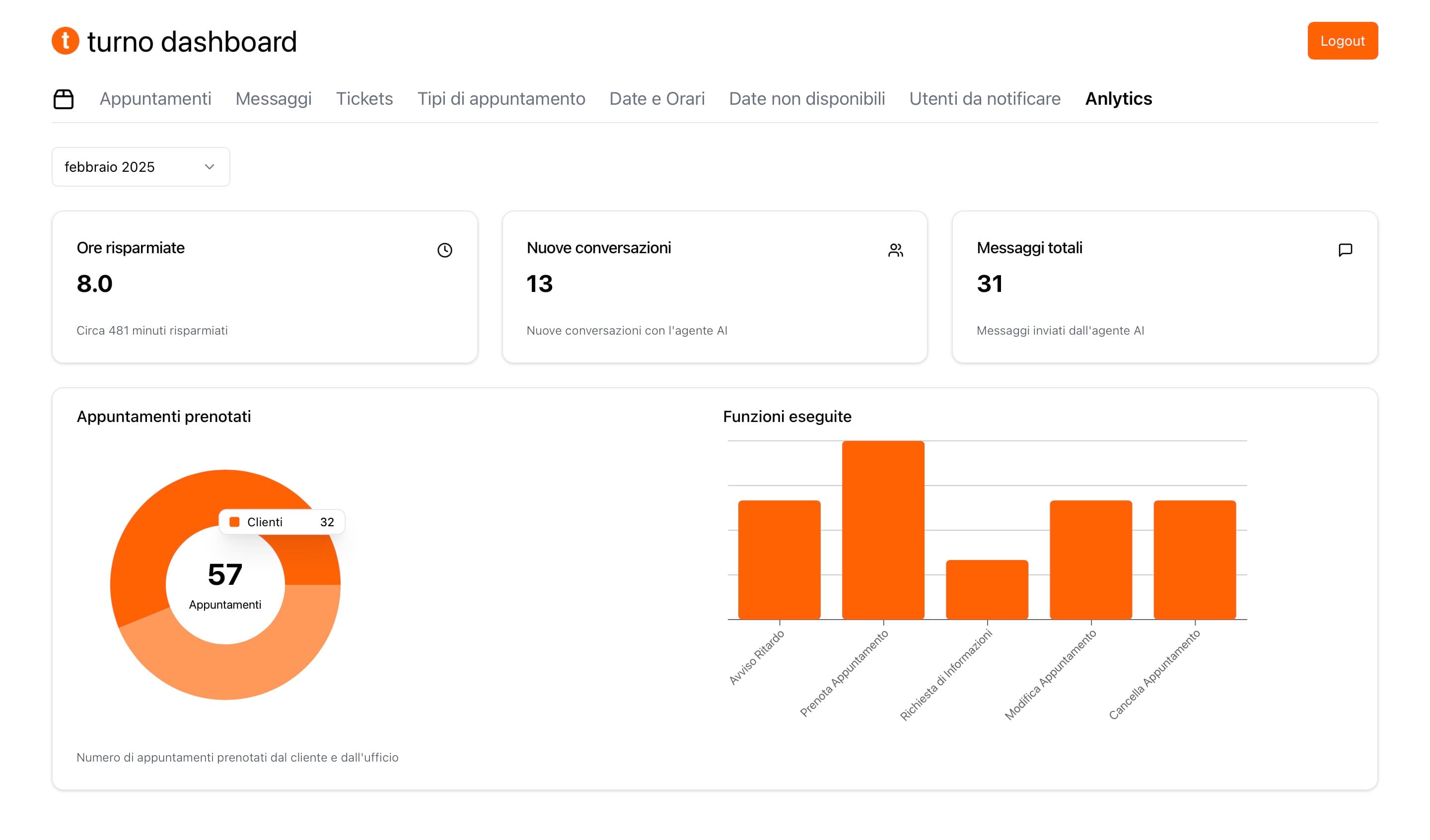Screen dimensions: 1430x840
Task: Click the orange turno logo icon
Action: coord(65,41)
